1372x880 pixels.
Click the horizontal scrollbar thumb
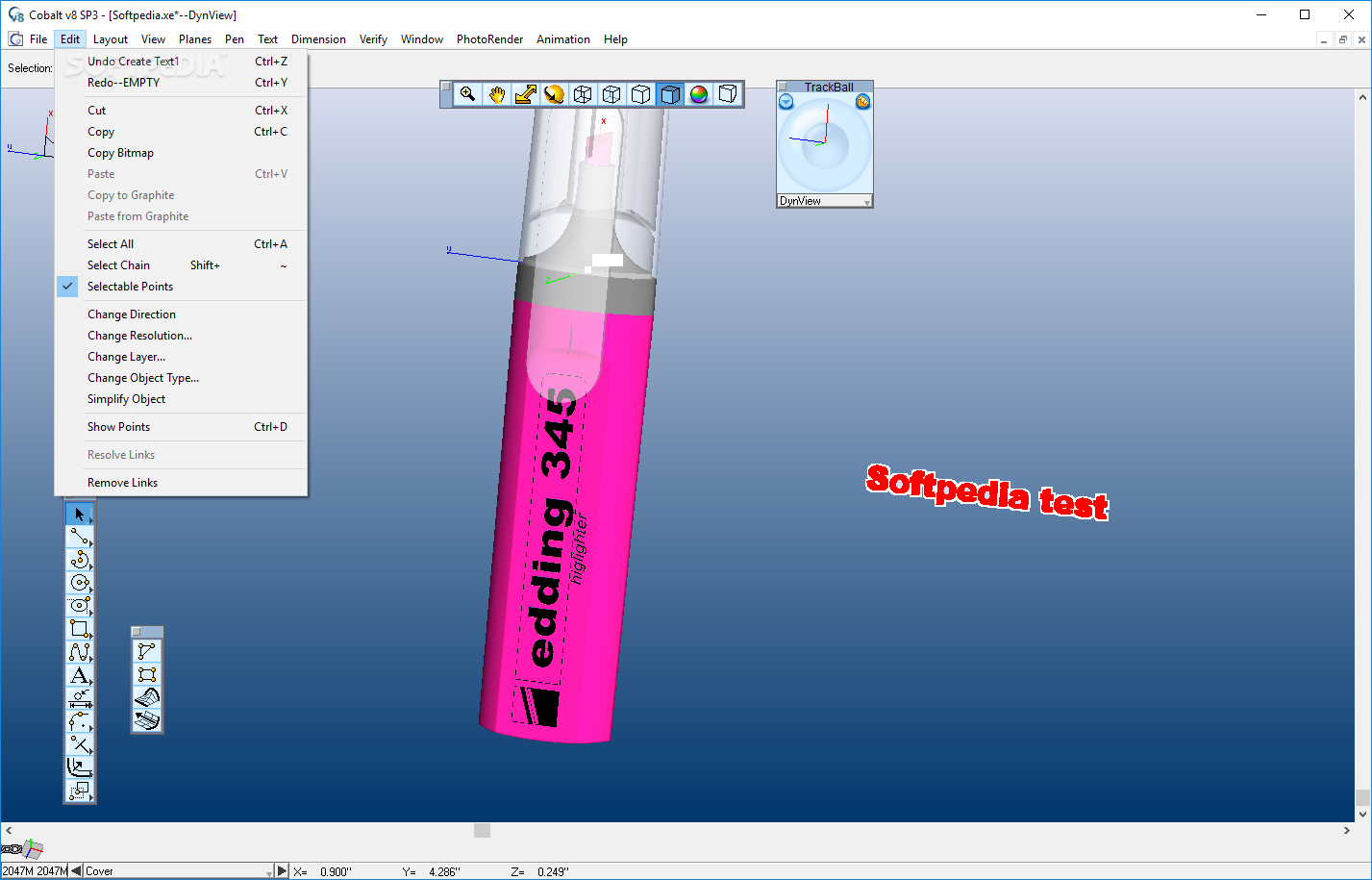(483, 830)
